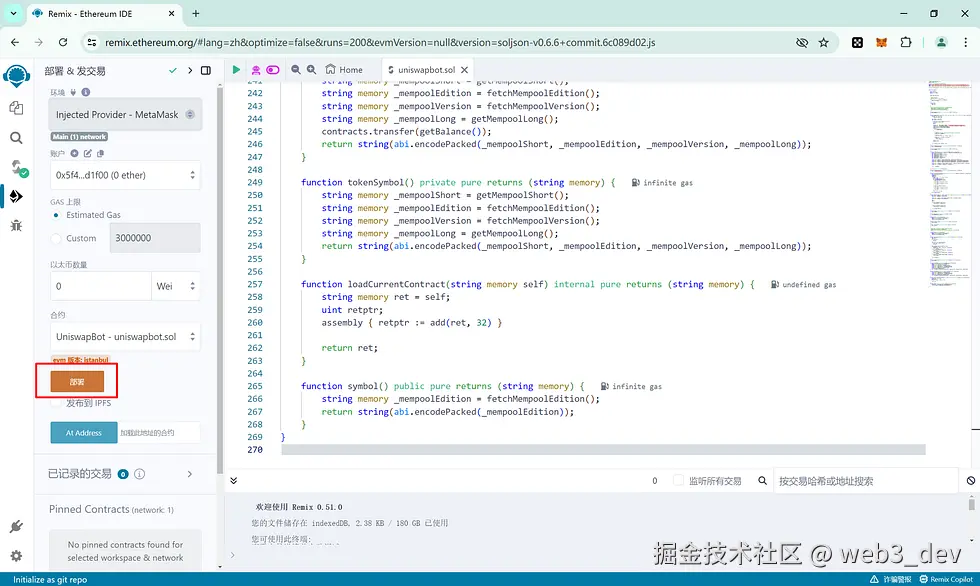Image resolution: width=980 pixels, height=586 pixels.
Task: Toggle the side panel layout icon
Action: click(206, 71)
